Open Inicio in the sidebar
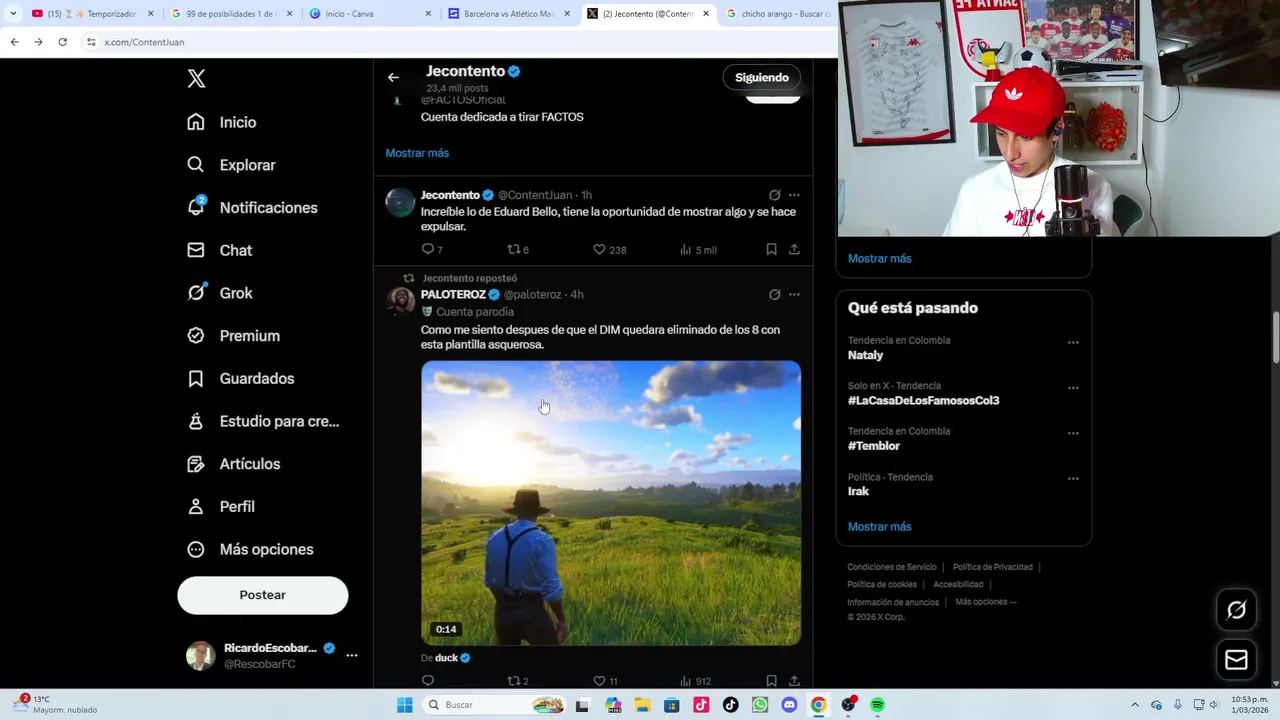 (x=222, y=122)
